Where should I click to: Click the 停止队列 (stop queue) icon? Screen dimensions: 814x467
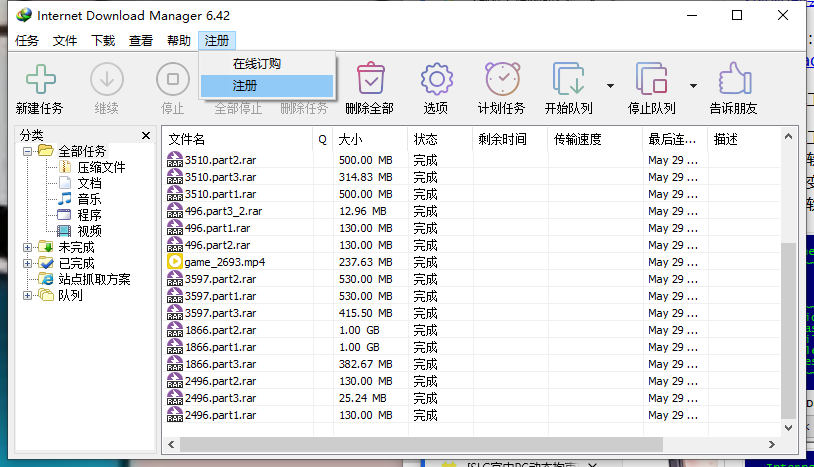[x=652, y=79]
